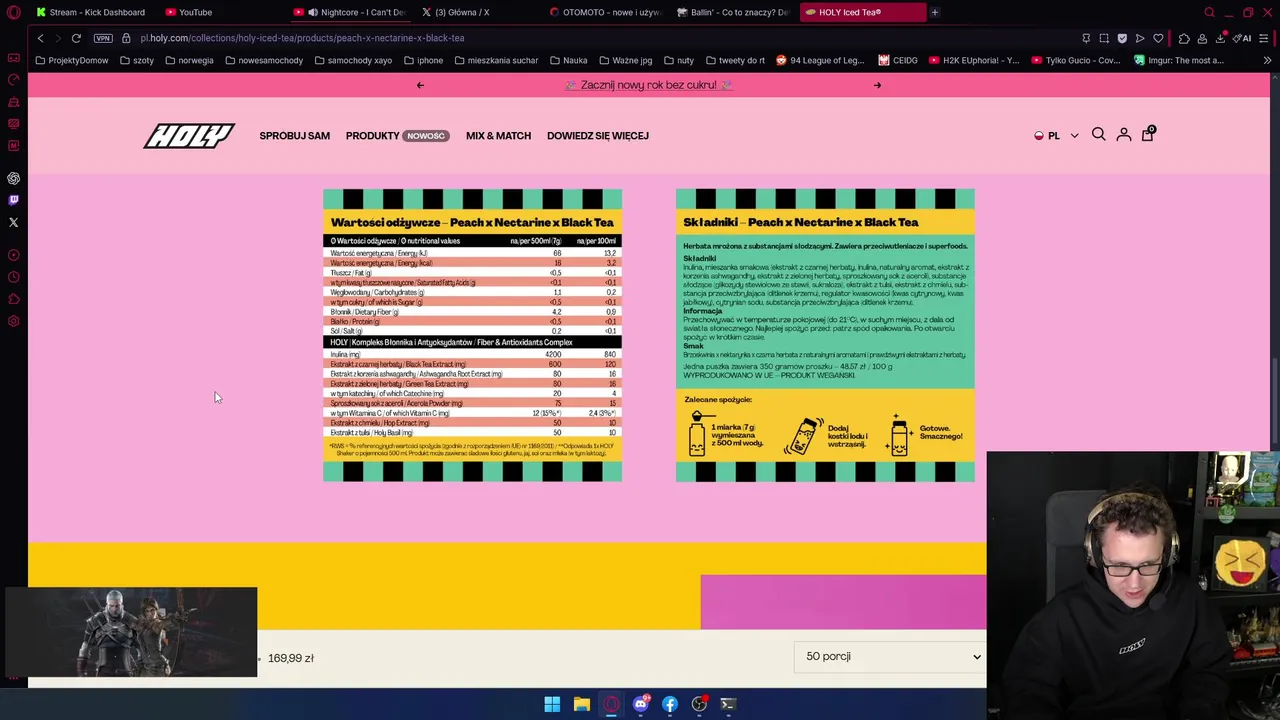Open the GX Cleaner sidebar icon
Image resolution: width=1280 pixels, height=720 pixels.
[14, 102]
